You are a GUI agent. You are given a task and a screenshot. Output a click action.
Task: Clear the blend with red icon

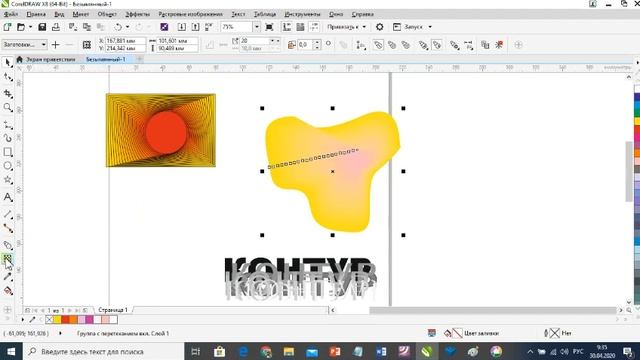pyautogui.click(x=499, y=44)
